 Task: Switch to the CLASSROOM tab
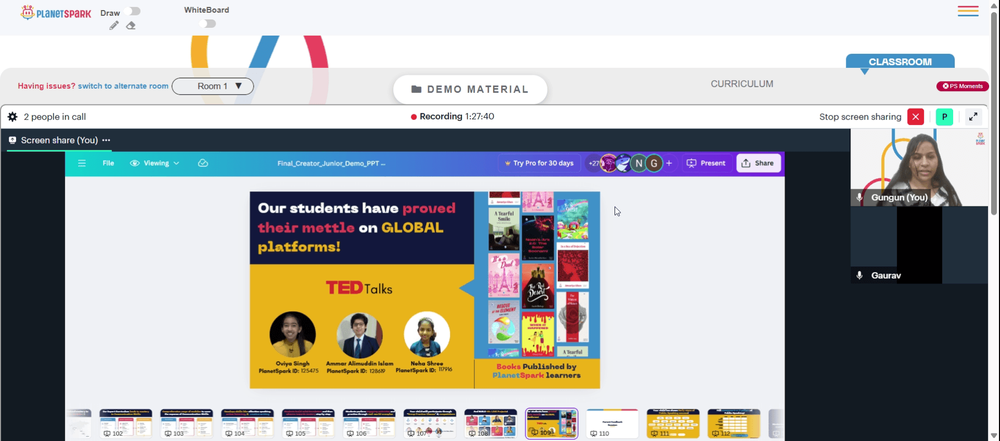click(x=900, y=62)
